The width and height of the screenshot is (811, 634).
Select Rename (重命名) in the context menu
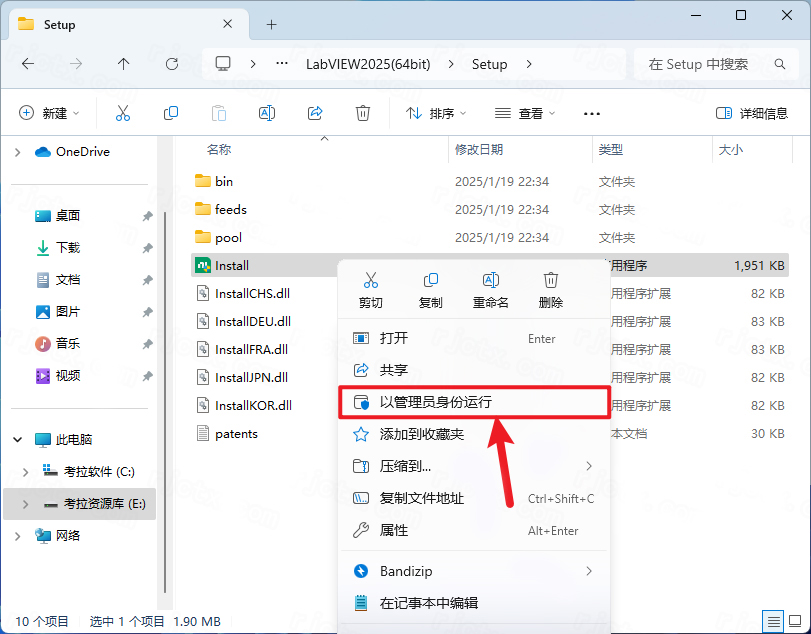pos(490,290)
